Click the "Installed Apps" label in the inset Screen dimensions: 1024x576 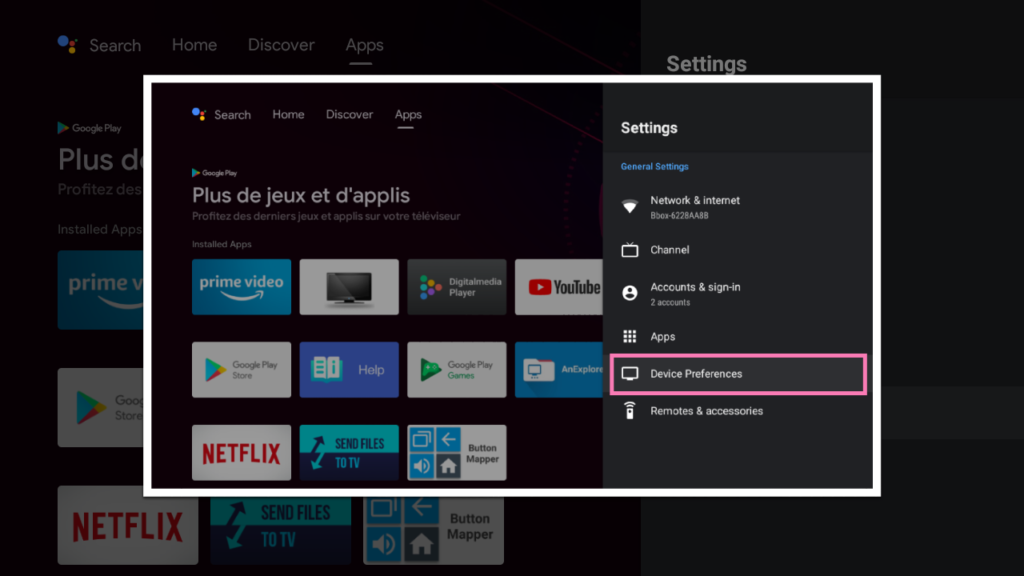point(221,244)
